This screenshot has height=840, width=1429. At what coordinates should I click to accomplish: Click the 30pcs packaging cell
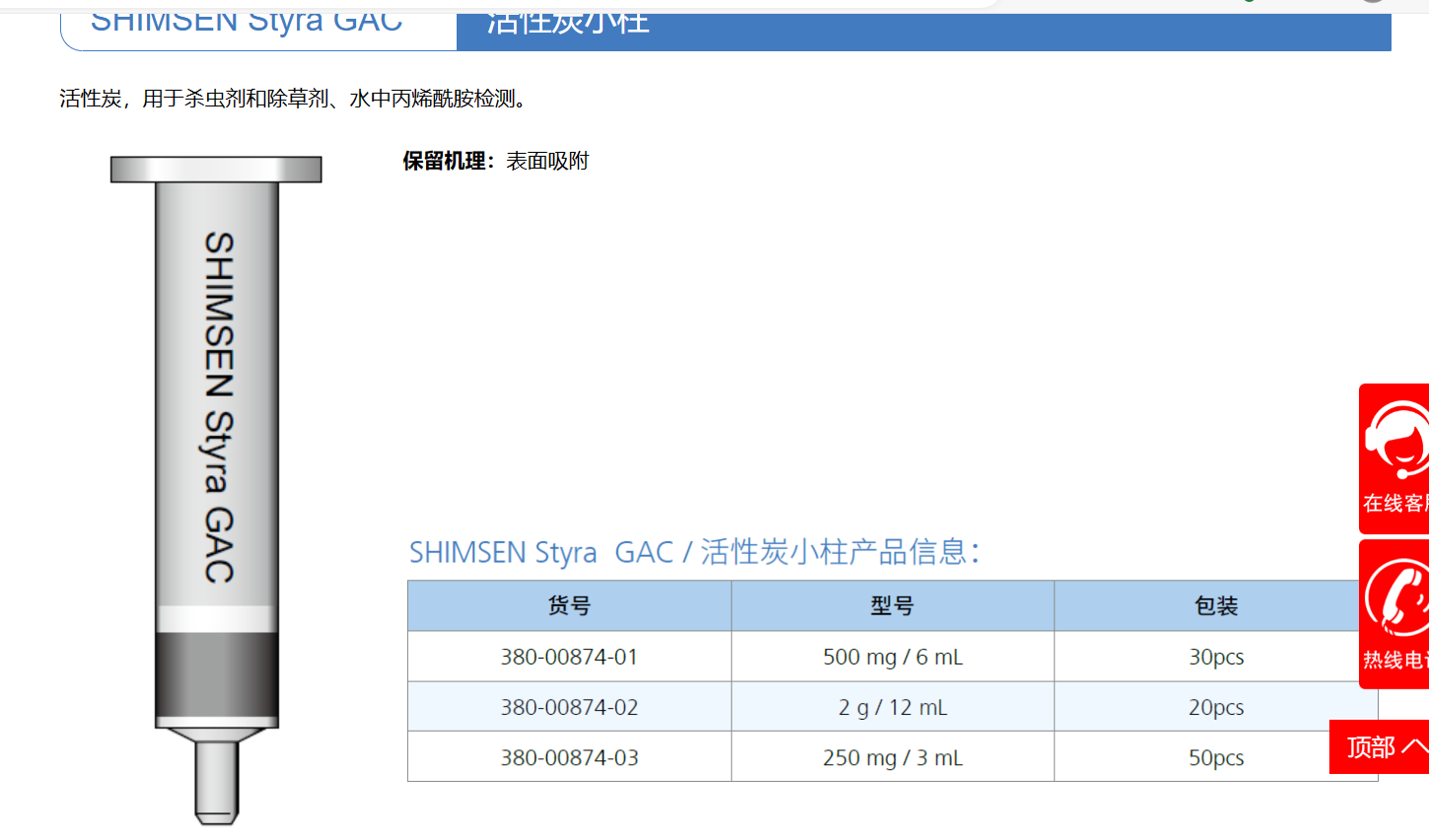coord(1215,657)
